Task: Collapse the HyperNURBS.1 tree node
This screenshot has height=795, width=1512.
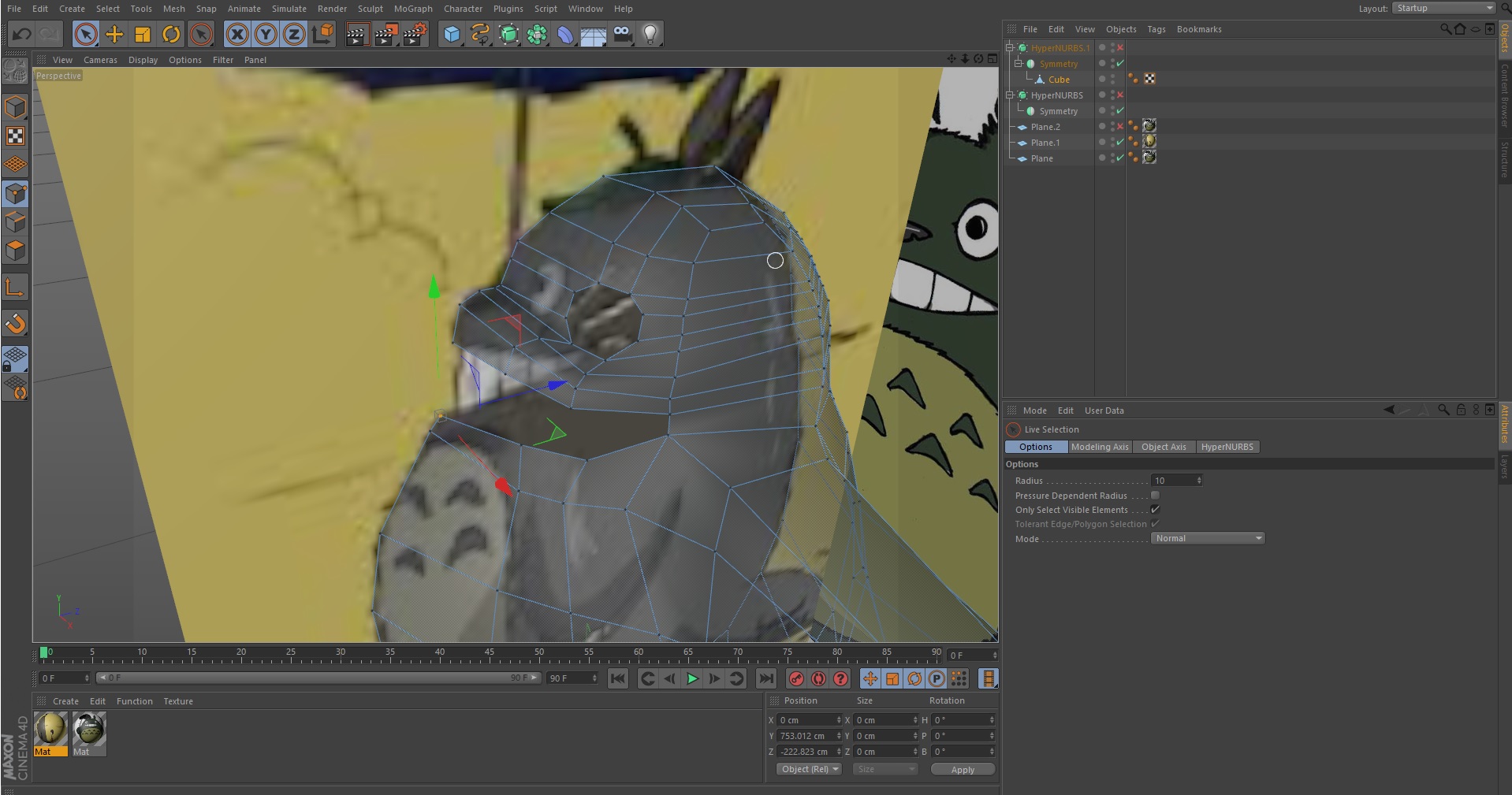Action: click(x=1010, y=47)
